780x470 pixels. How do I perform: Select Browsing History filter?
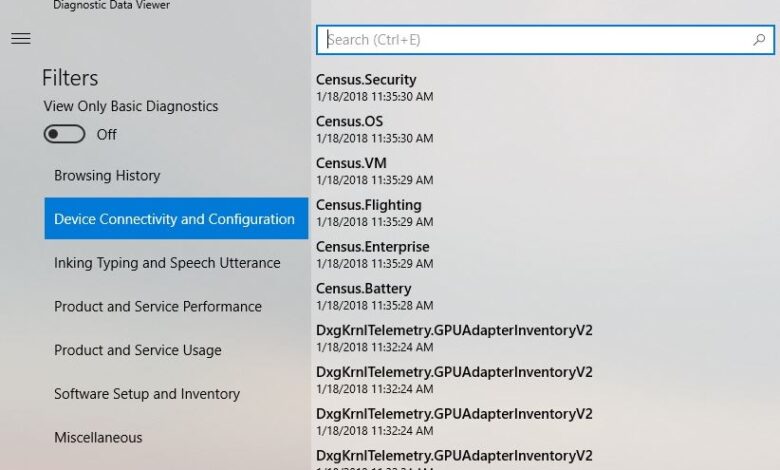(x=107, y=176)
